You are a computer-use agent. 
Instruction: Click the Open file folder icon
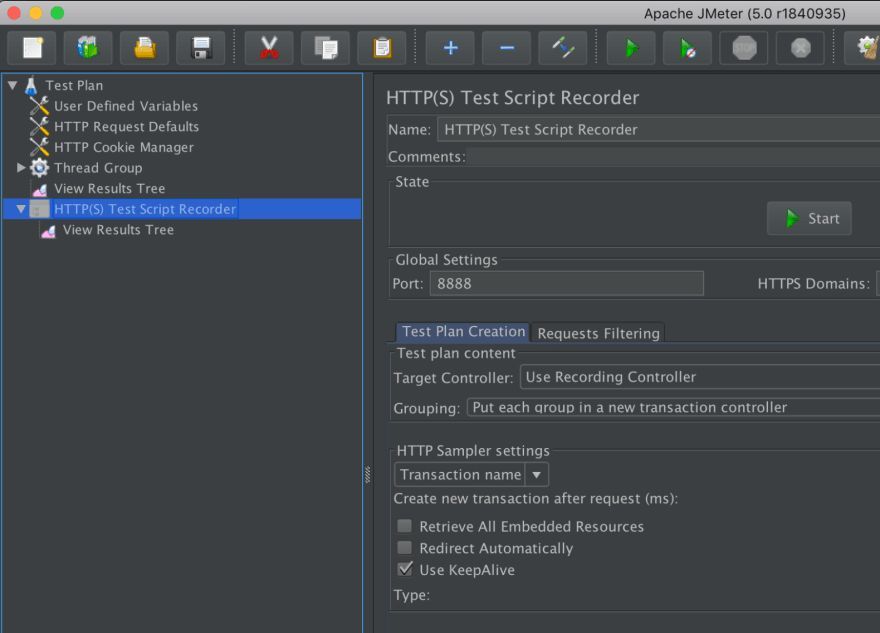(x=145, y=48)
